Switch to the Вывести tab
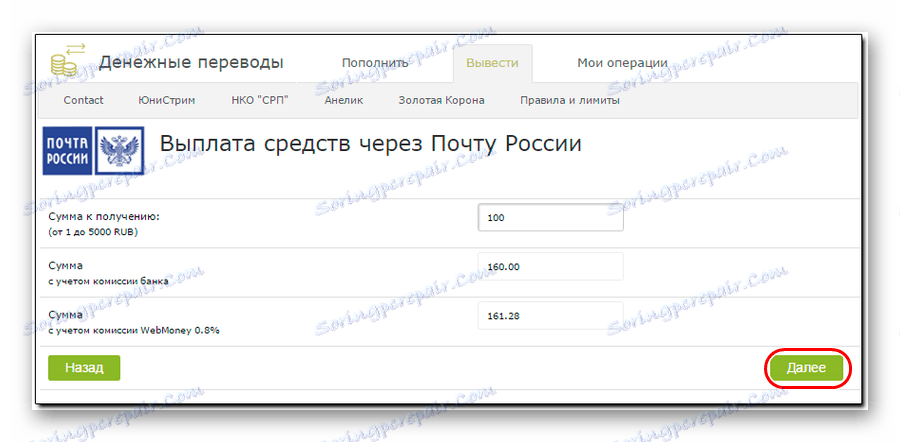Viewport: 900px width, 442px height. (492, 63)
